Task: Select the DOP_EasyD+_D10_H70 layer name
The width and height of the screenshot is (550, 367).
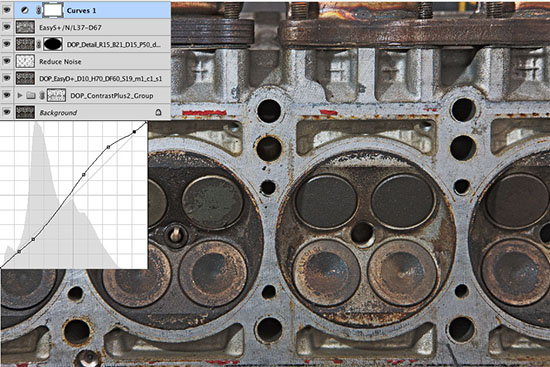Action: click(x=101, y=79)
